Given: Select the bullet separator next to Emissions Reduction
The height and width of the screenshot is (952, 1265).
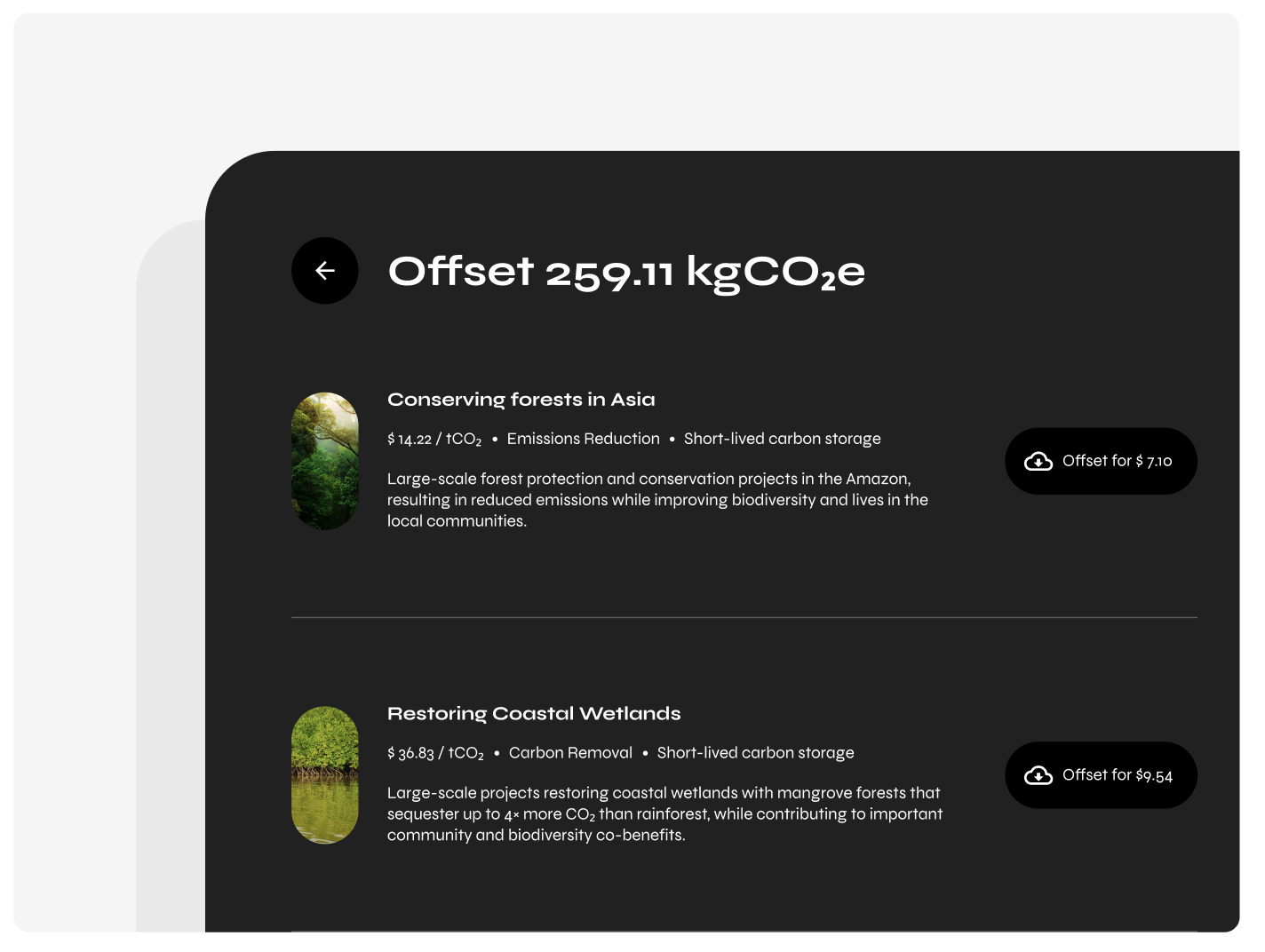Looking at the screenshot, I should [x=496, y=439].
